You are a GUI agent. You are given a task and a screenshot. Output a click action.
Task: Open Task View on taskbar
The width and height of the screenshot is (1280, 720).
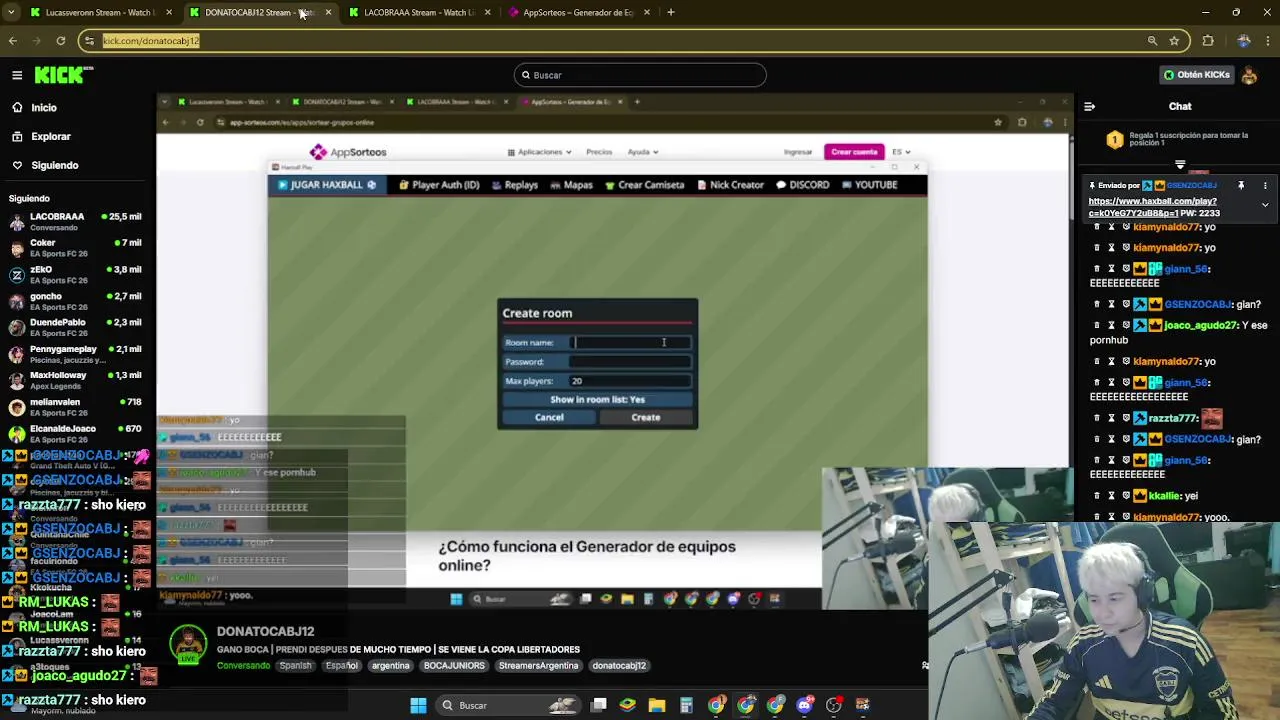pyautogui.click(x=598, y=705)
